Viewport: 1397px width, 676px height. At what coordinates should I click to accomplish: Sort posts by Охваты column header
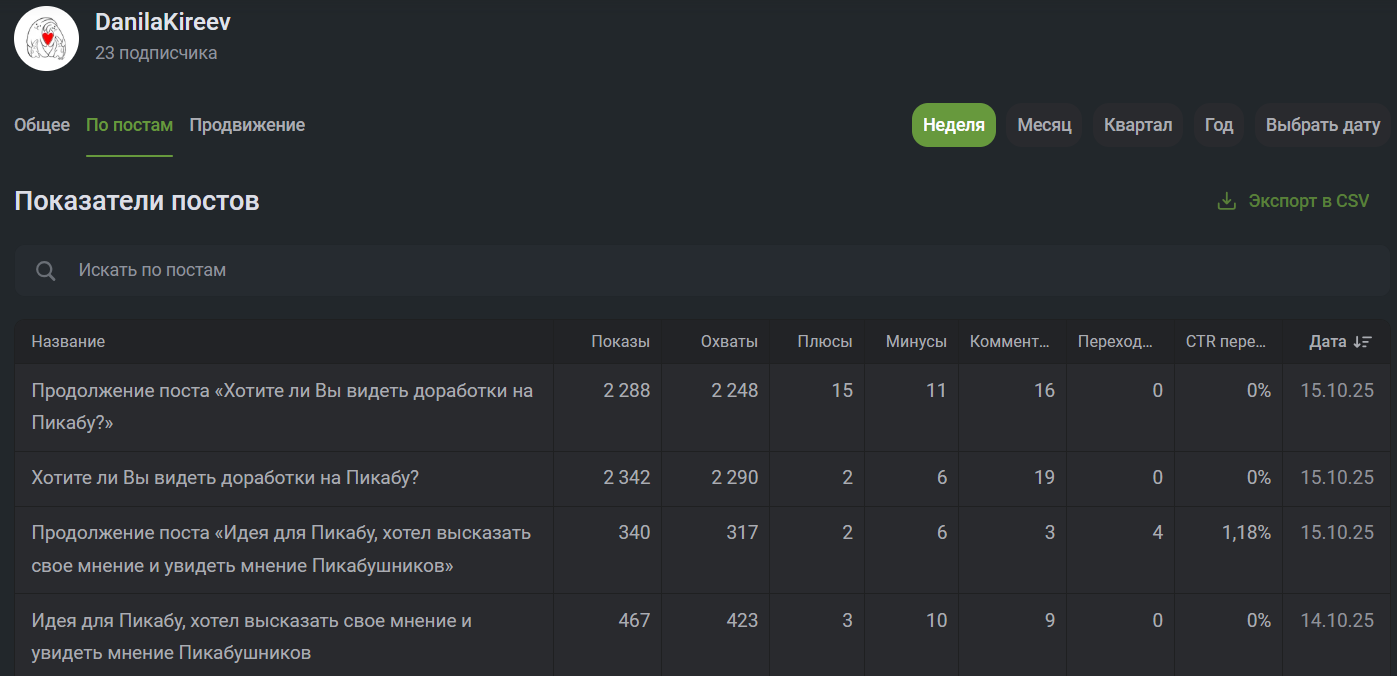pyautogui.click(x=729, y=342)
